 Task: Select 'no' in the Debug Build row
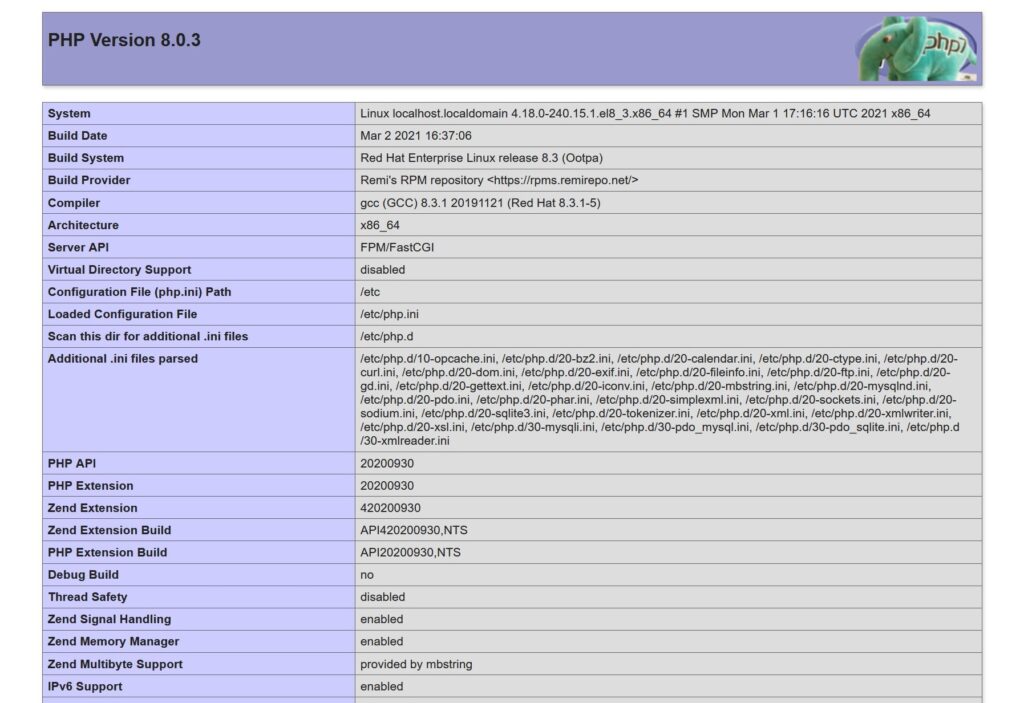click(367, 575)
